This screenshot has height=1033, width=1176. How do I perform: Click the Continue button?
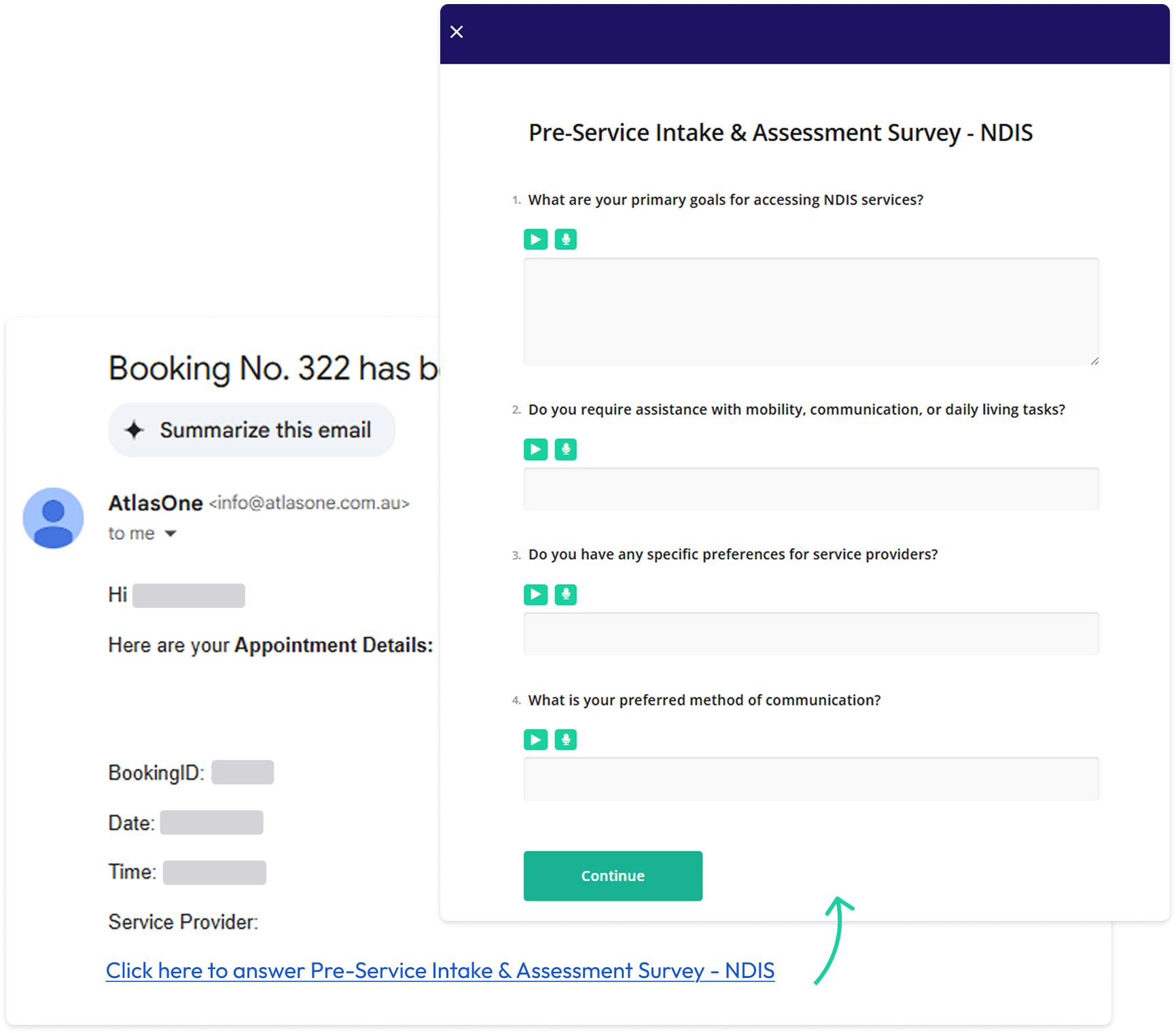[613, 875]
